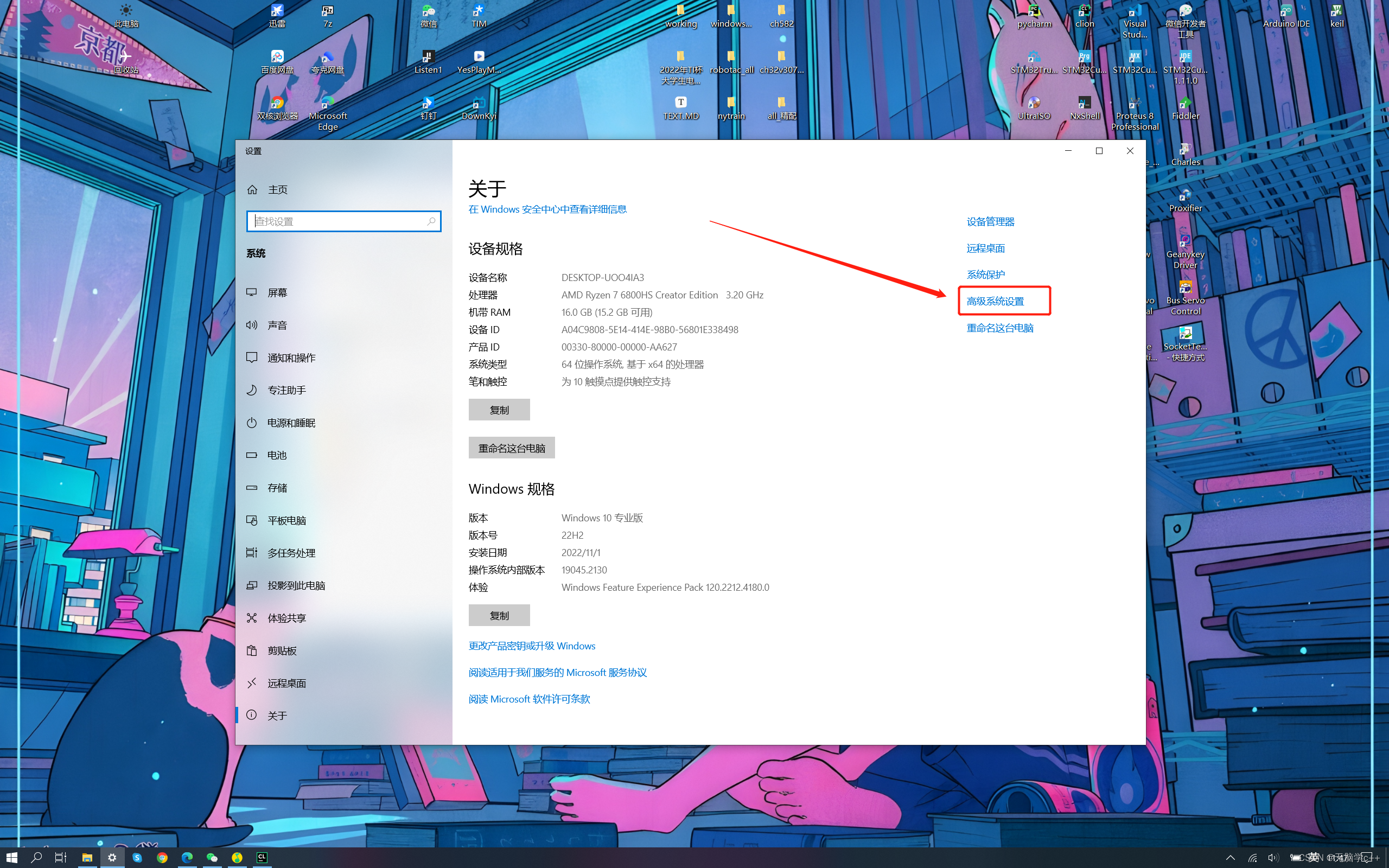Open Task View on the taskbar
1389x868 pixels.
click(61, 857)
